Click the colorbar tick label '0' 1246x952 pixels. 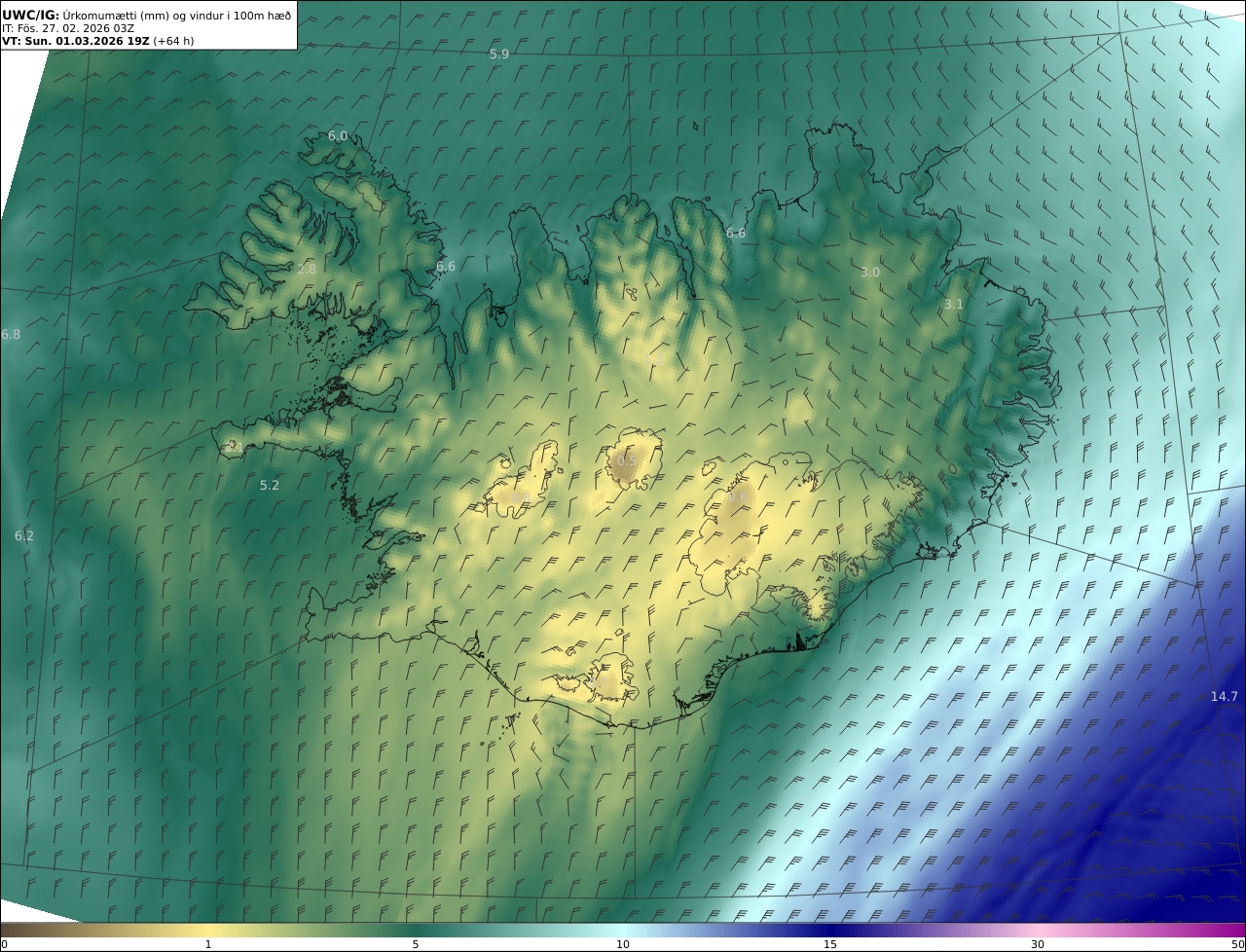[4, 944]
